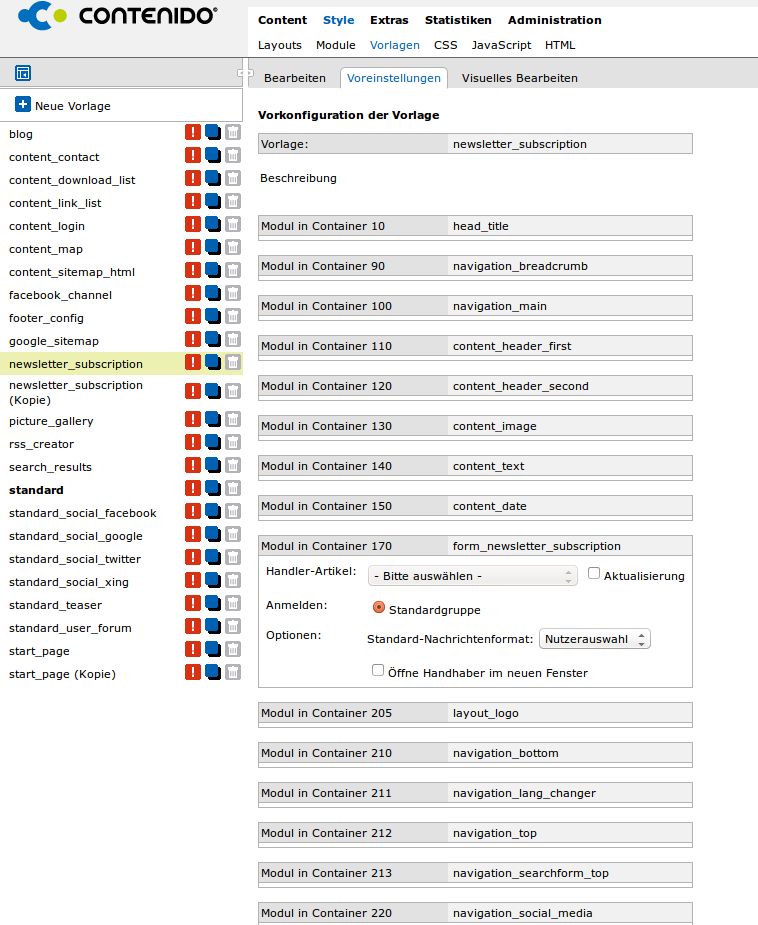Enable the Aktualisierung checkbox

click(x=594, y=574)
